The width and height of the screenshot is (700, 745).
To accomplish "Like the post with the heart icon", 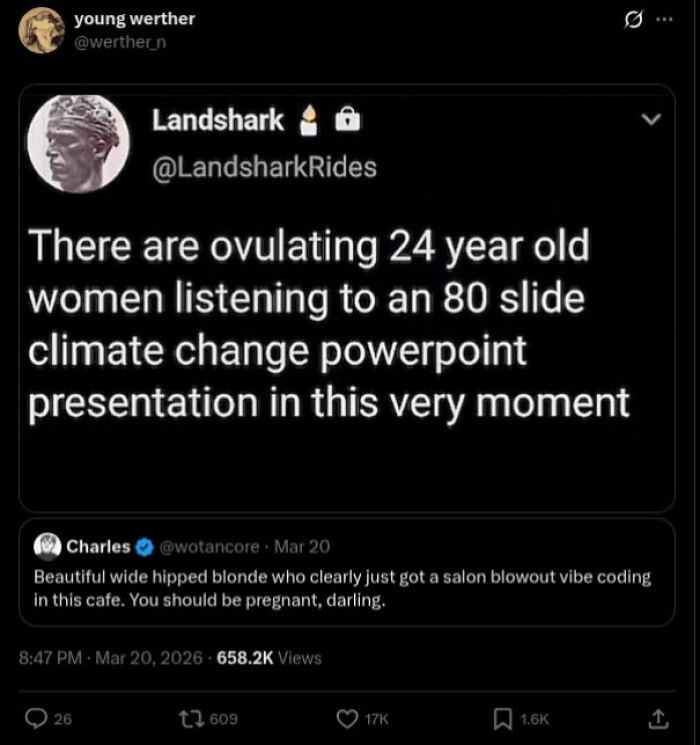I will click(347, 719).
